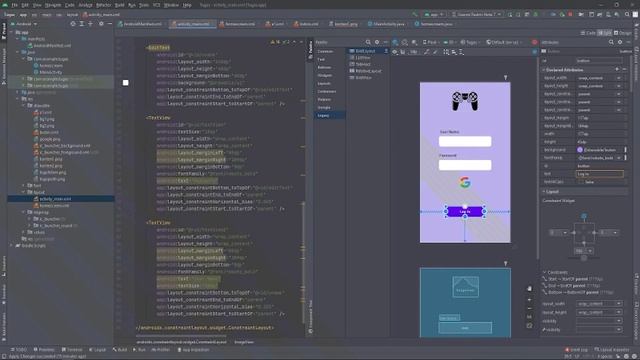640x360 pixels.
Task: Switch editor to Split view mode
Action: point(604,33)
